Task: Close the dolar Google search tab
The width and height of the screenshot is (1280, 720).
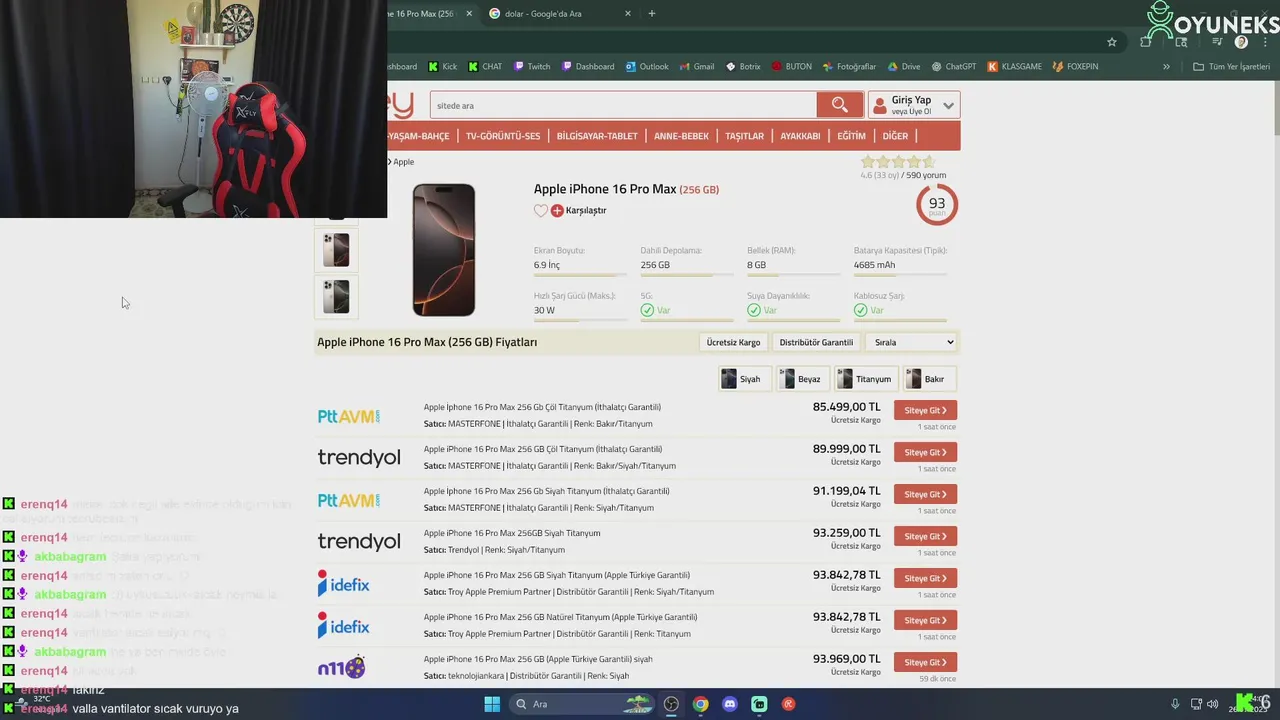Action: 628,14
